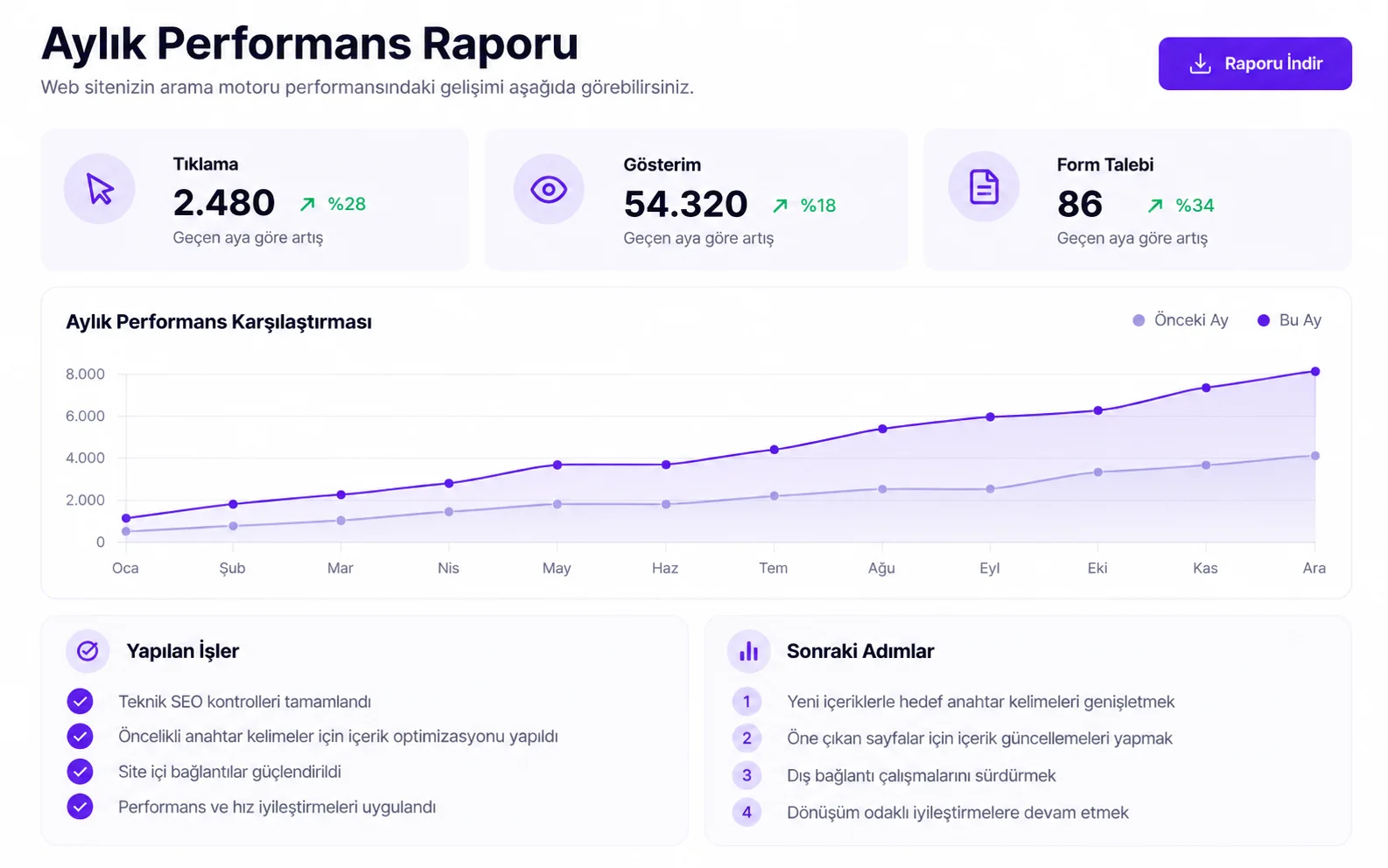
Task: Click the 54.320 Gösterim value
Action: pyautogui.click(x=685, y=205)
